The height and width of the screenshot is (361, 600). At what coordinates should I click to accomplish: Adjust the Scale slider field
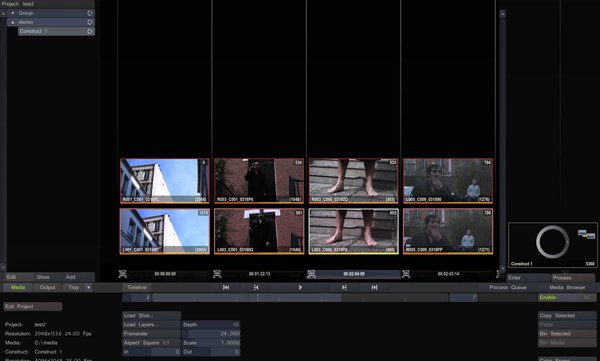211,343
